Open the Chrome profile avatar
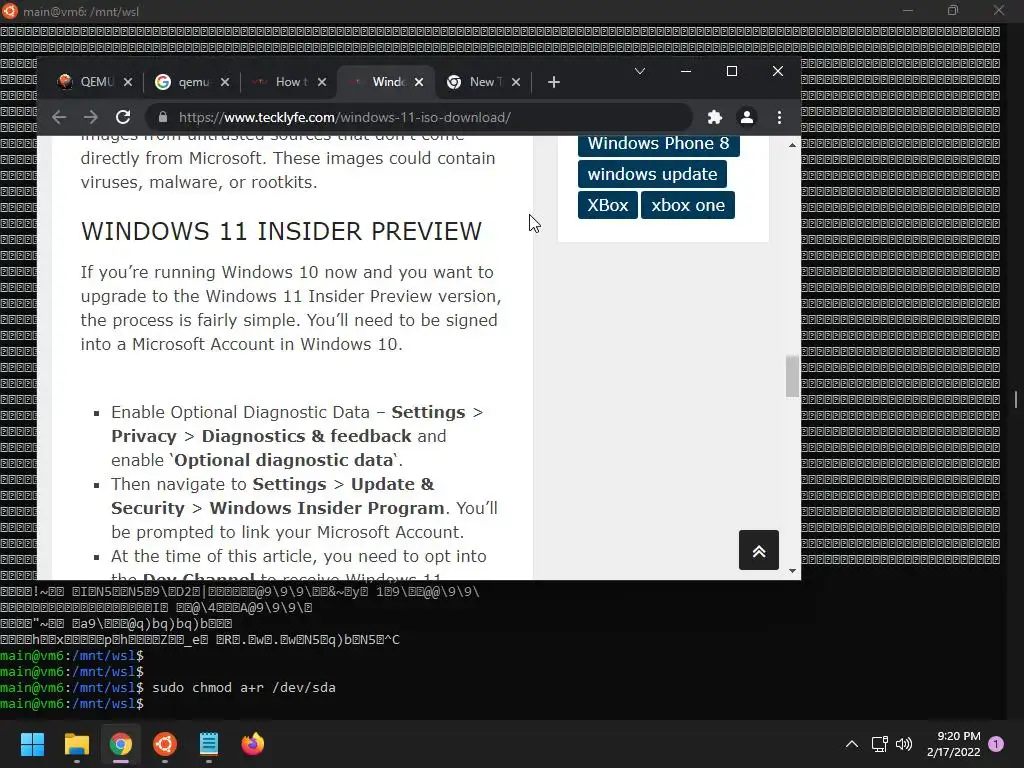1024x768 pixels. pyautogui.click(x=746, y=118)
